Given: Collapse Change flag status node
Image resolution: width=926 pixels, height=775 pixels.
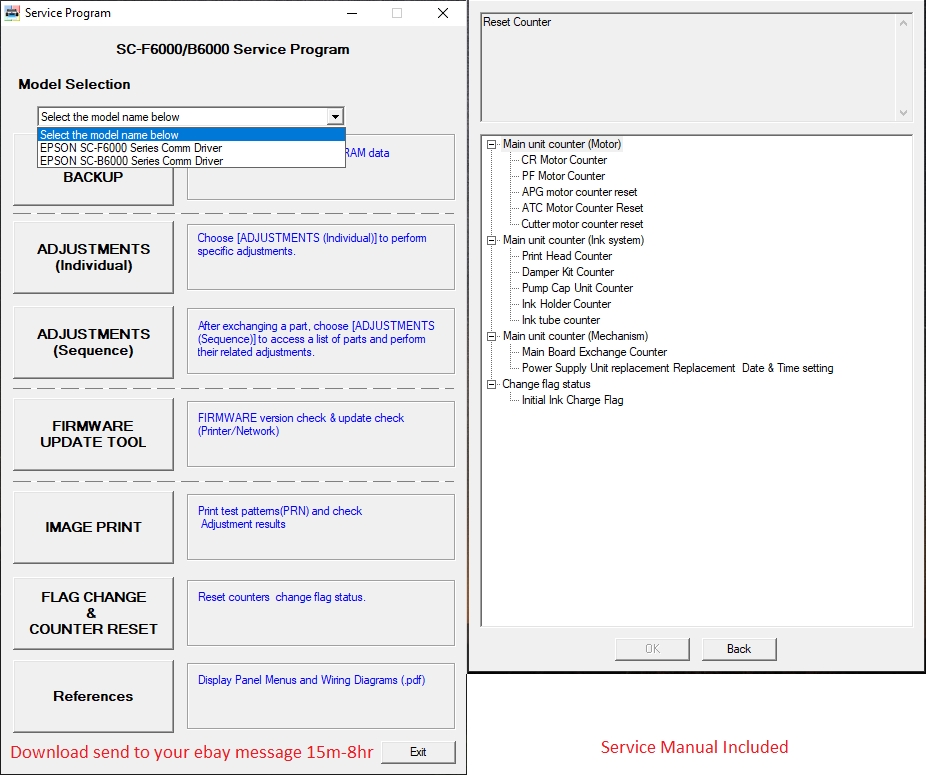Looking at the screenshot, I should coord(491,384).
